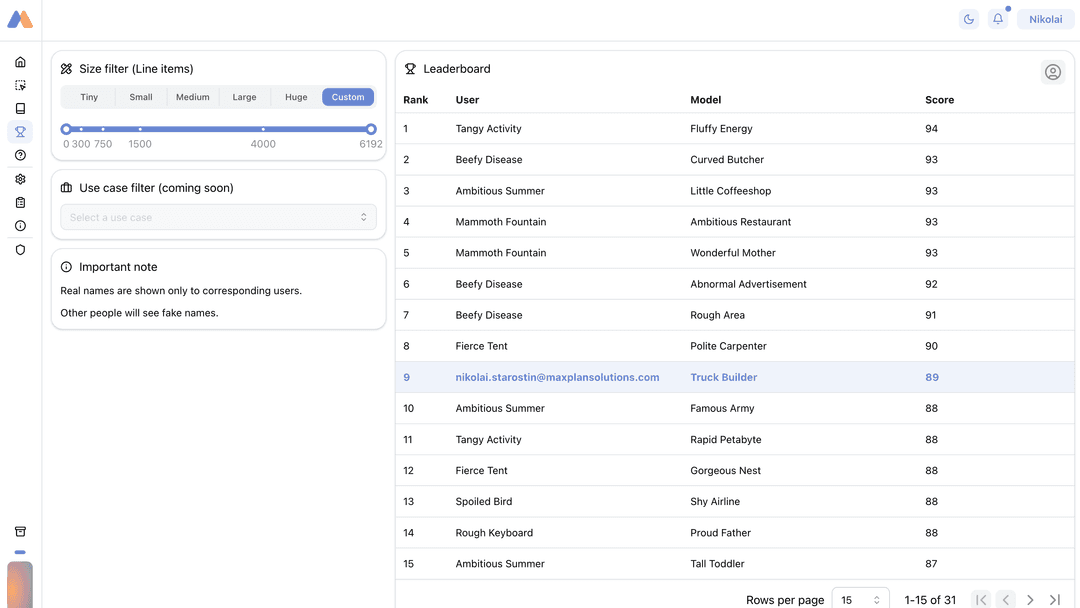Click the briefcase icon beside Use case filter
This screenshot has width=1080, height=608.
coord(66,188)
